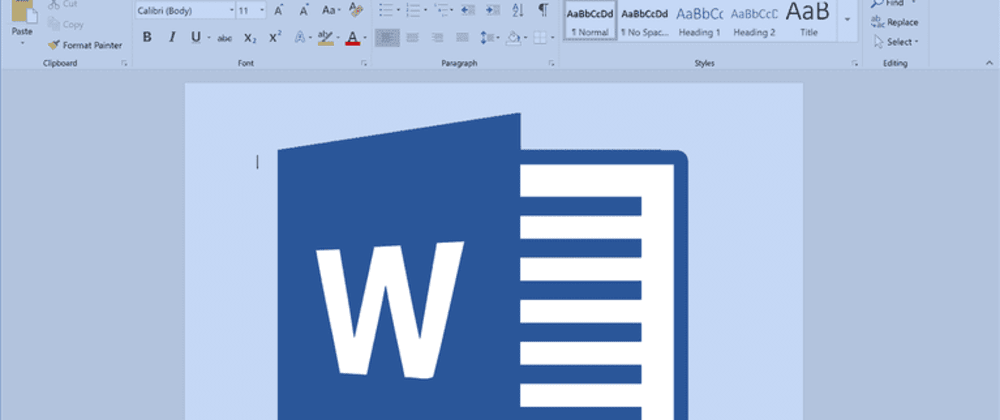Open the Font dialog launcher
Viewport: 1000px width, 420px height.
(364, 63)
